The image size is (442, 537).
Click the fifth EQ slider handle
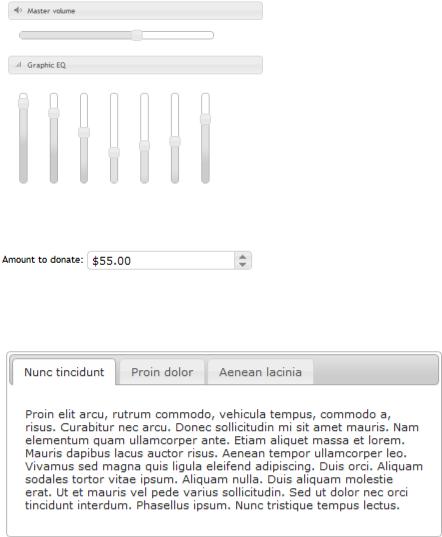pos(144,146)
